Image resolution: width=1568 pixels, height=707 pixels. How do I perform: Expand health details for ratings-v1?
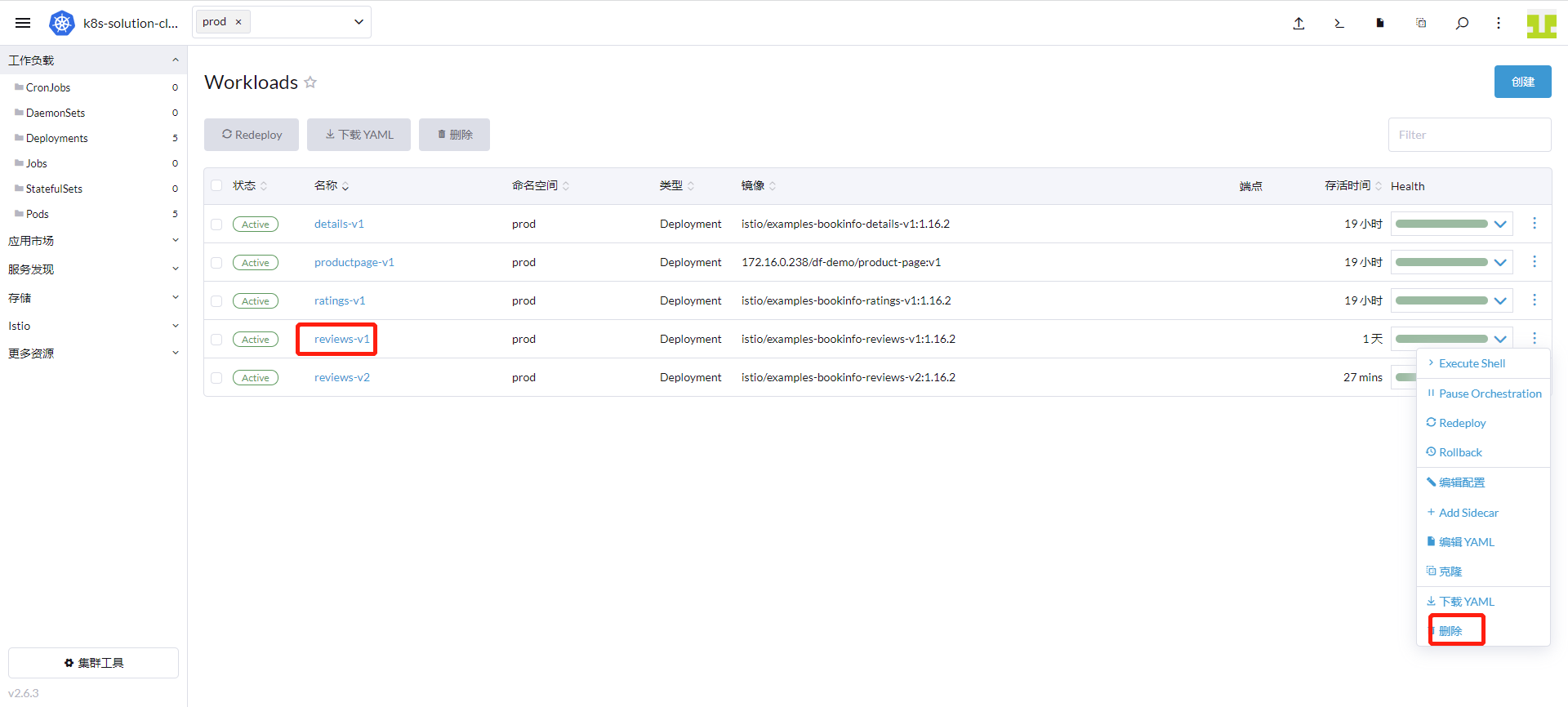pos(1500,300)
